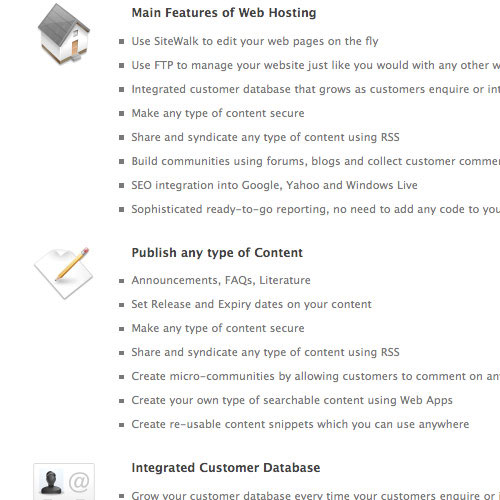Click the SiteWalk edit web pages item
Viewport: 500px width, 500px height.
[255, 41]
